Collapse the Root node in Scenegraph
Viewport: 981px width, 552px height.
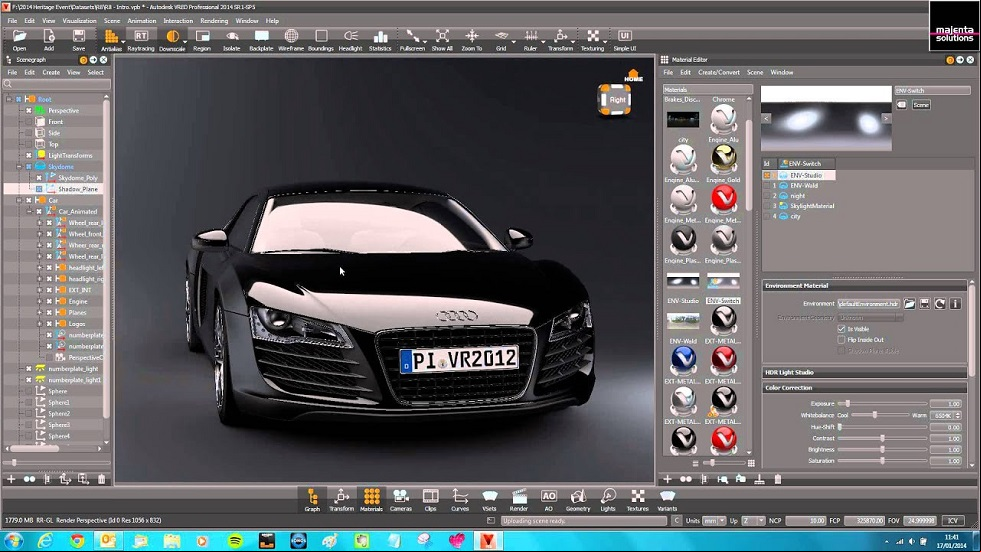coord(9,99)
